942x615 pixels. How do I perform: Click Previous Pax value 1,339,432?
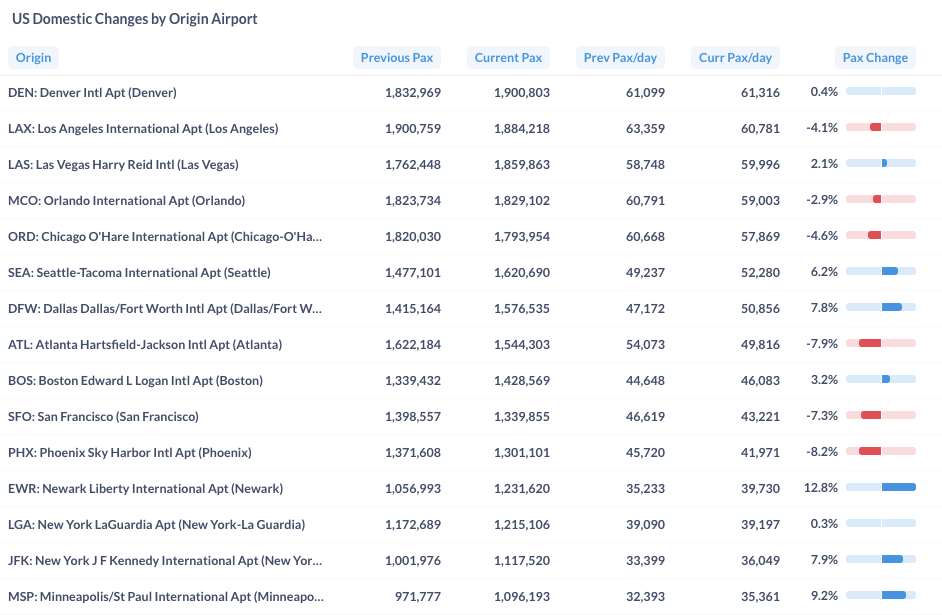point(413,381)
